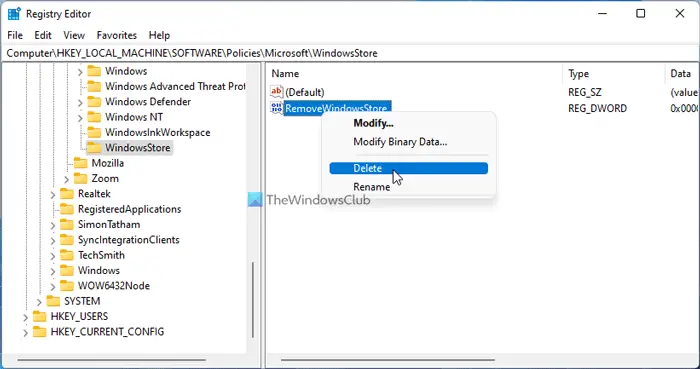Image resolution: width=700 pixels, height=369 pixels.
Task: Click the HKEY_USERS folder icon
Action: 39,316
